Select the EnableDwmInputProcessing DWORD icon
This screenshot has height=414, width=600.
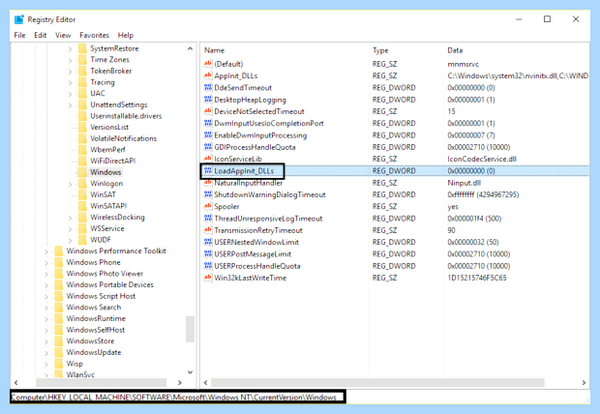pos(208,135)
